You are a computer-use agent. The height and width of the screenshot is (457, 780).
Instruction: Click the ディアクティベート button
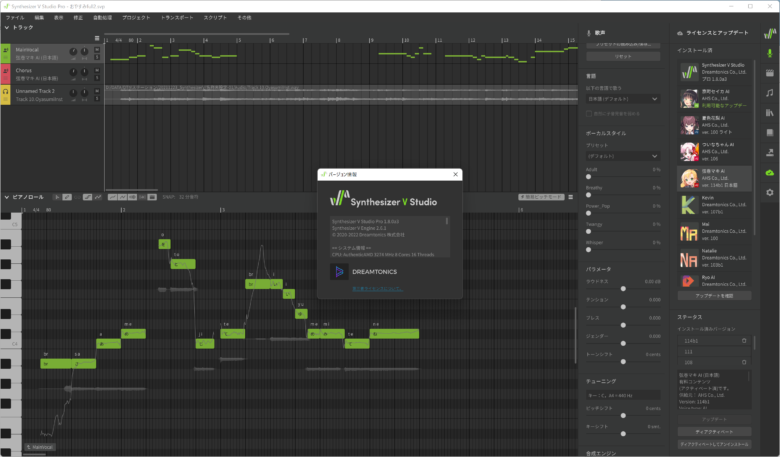[x=714, y=432]
